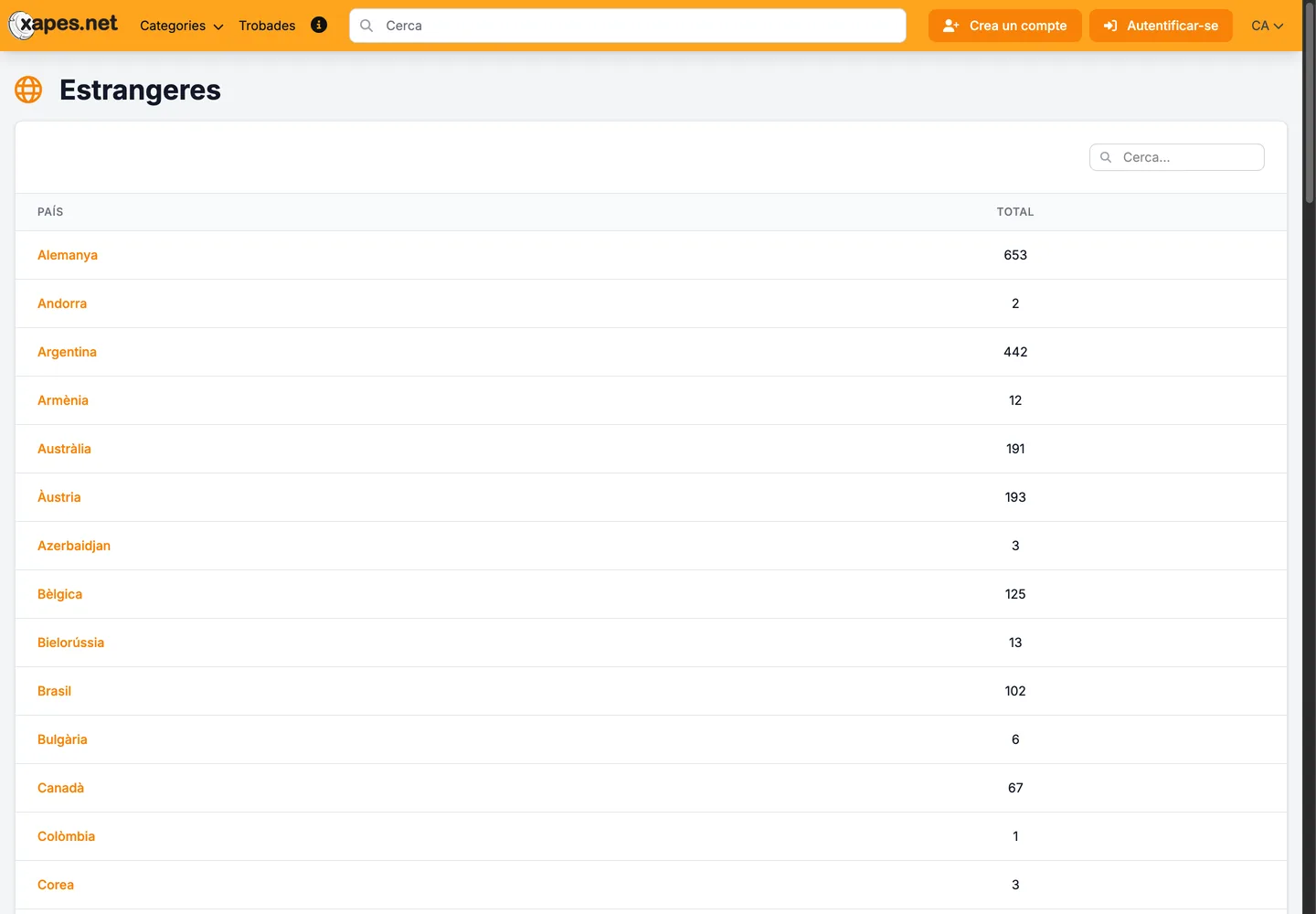This screenshot has height=914, width=1316.
Task: Open the Armènia country link
Action: (63, 400)
